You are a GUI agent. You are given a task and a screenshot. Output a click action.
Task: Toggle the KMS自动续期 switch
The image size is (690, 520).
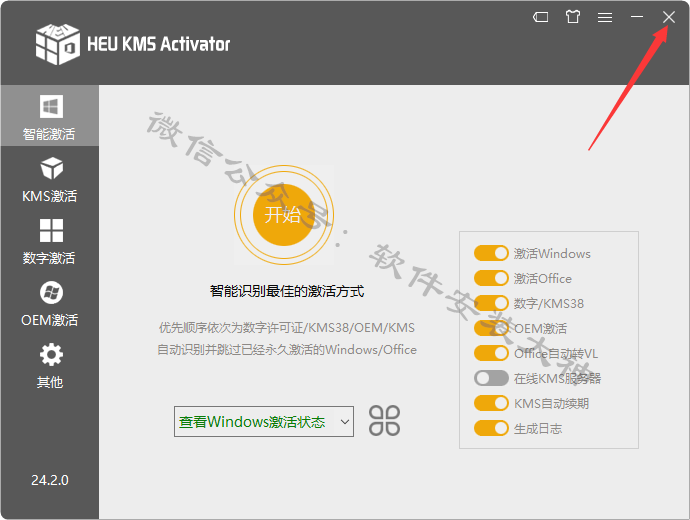(491, 403)
